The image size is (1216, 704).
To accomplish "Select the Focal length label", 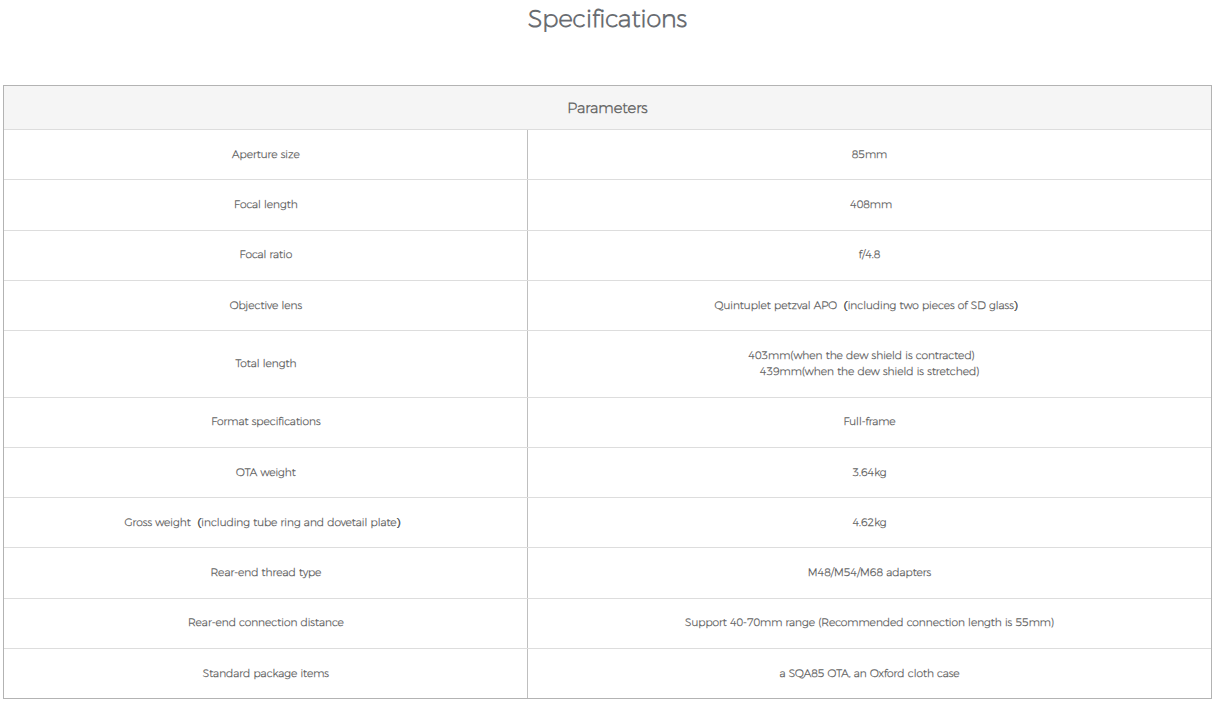I will [266, 205].
